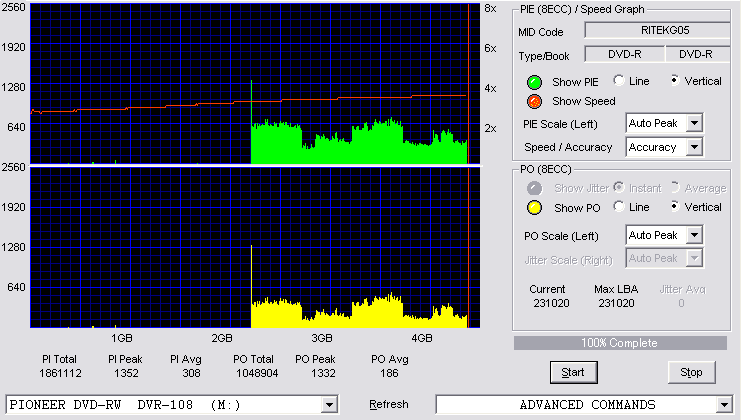This screenshot has height=420, width=742.
Task: Select Line mode for PIE graph
Action: pos(619,80)
